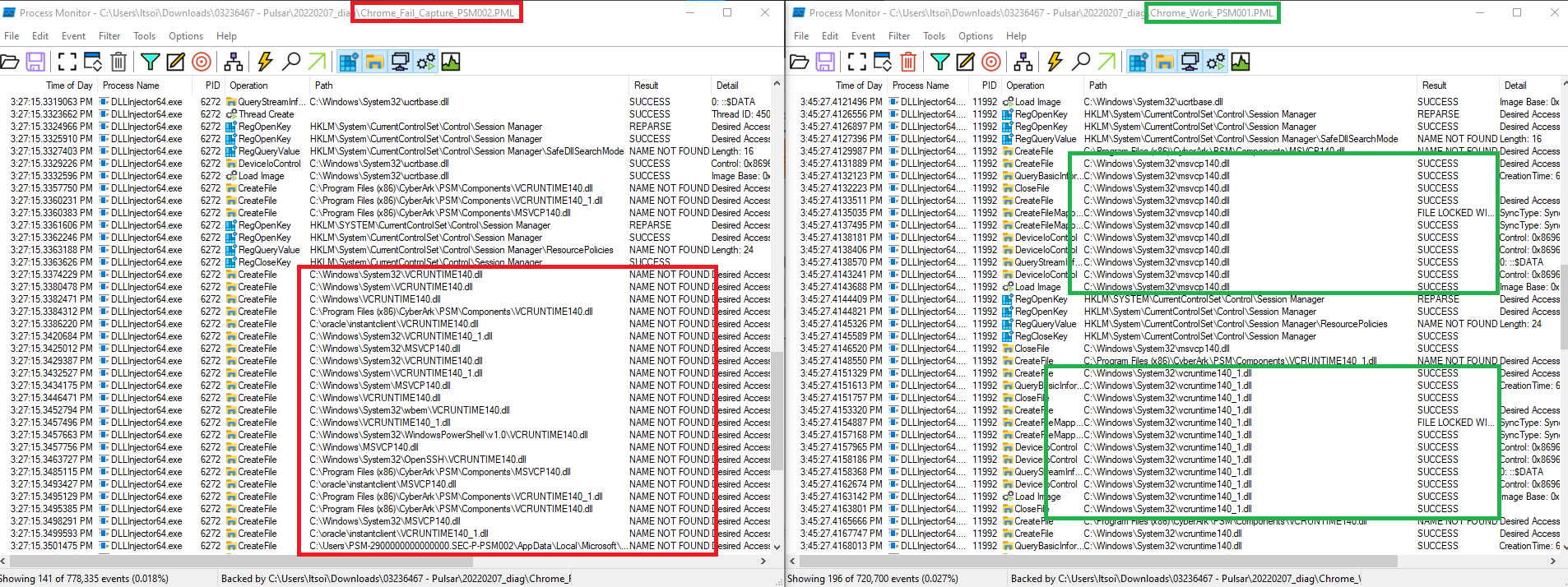Click down scroll arrow of left window list

pos(777,546)
